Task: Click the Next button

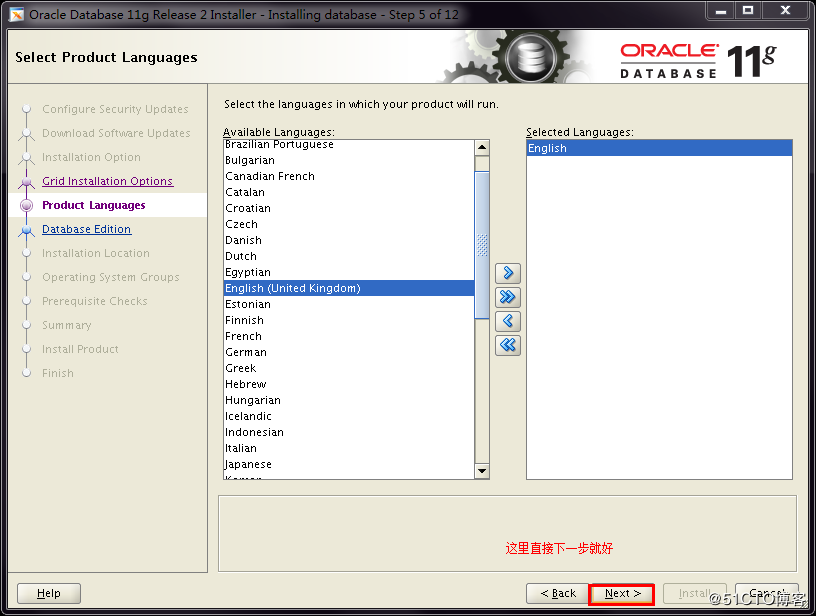Action: pyautogui.click(x=622, y=593)
